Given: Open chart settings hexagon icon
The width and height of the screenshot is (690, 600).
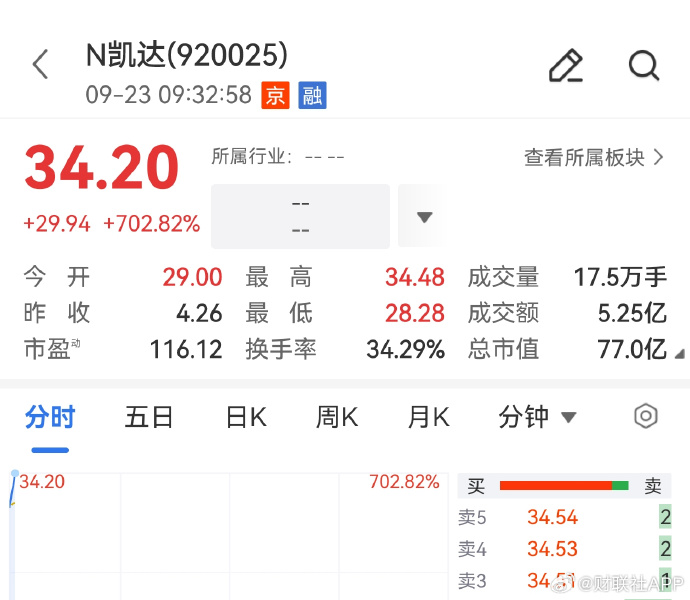Looking at the screenshot, I should click(646, 416).
